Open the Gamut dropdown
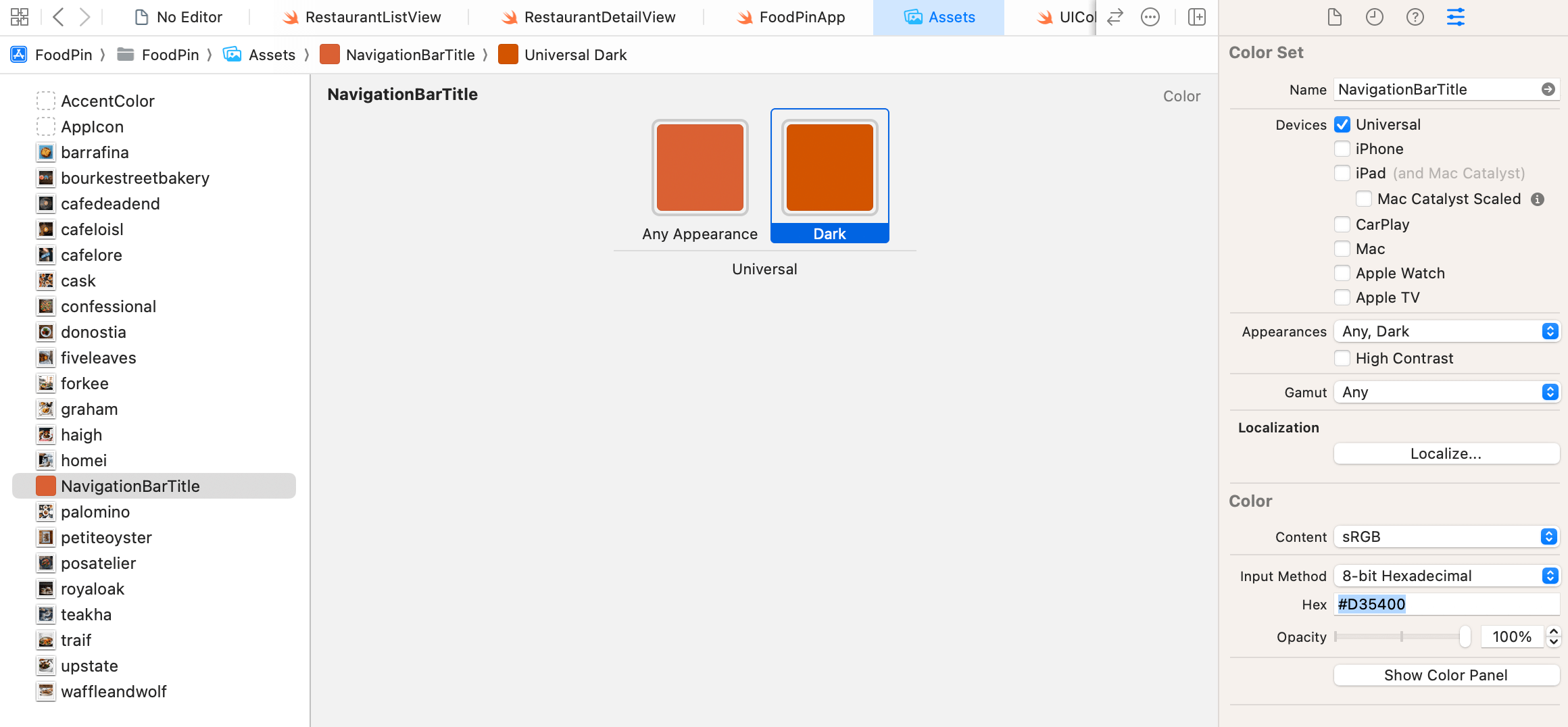The image size is (1568, 727). [1446, 392]
